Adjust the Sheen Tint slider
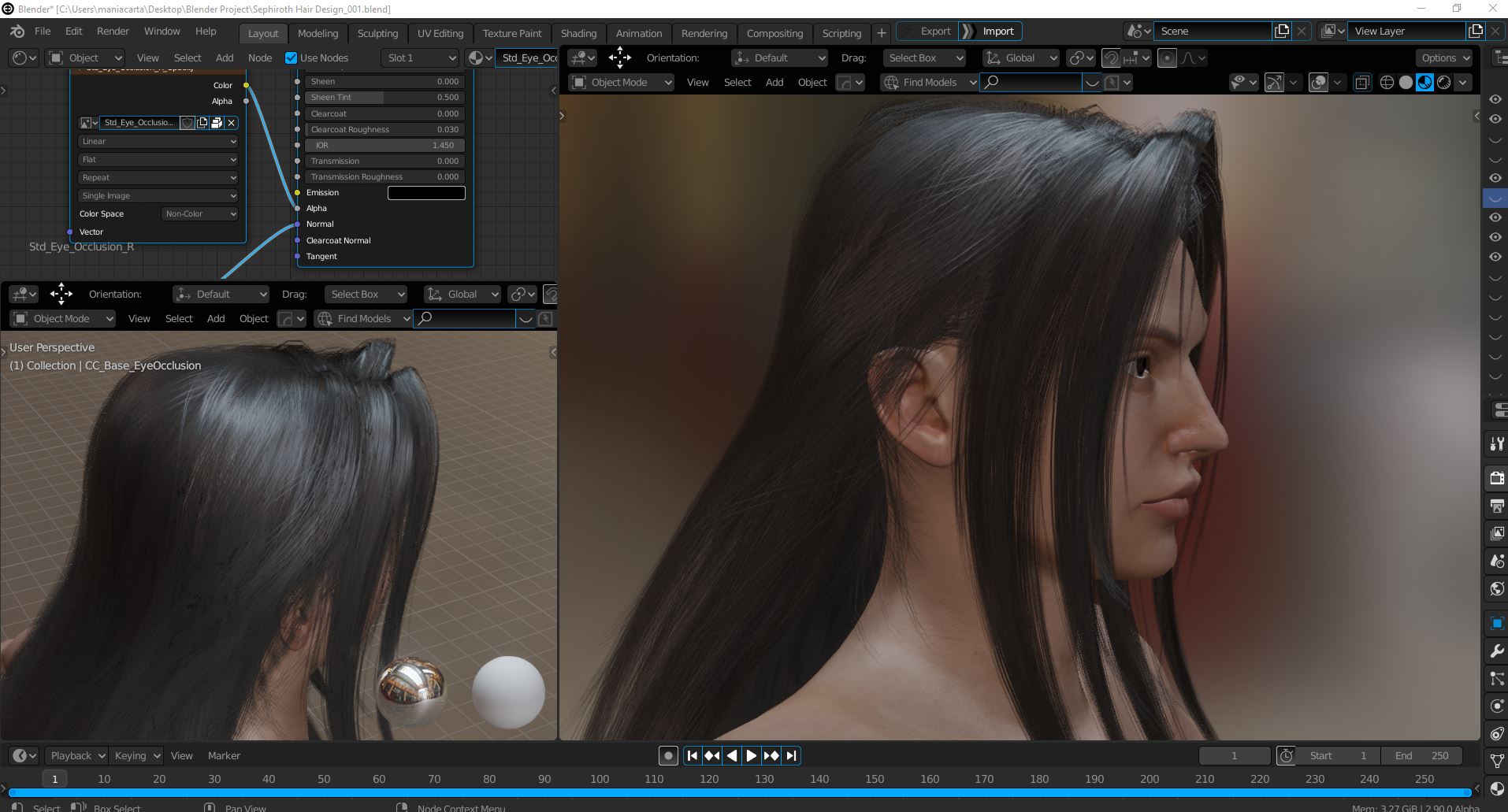Viewport: 1508px width, 812px height. click(x=384, y=98)
